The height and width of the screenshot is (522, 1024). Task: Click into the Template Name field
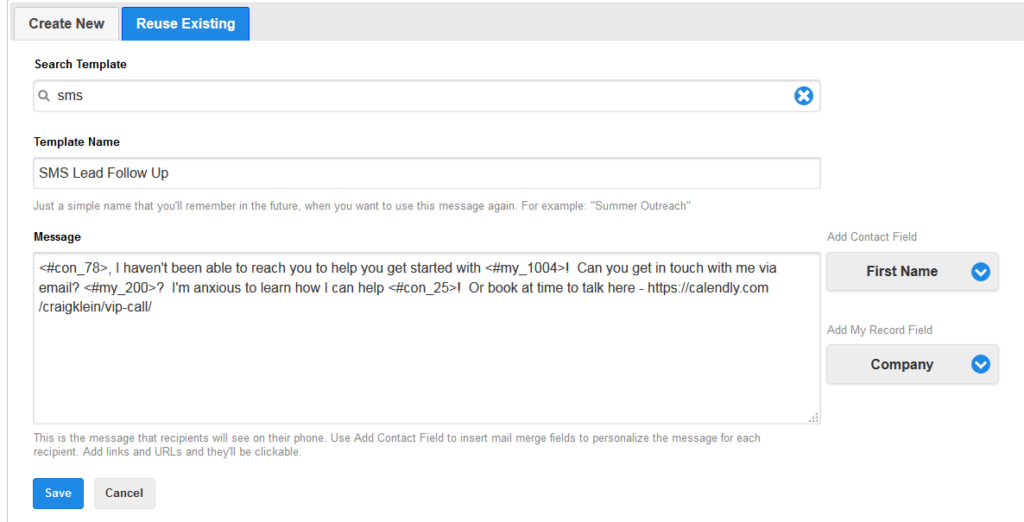click(x=426, y=173)
